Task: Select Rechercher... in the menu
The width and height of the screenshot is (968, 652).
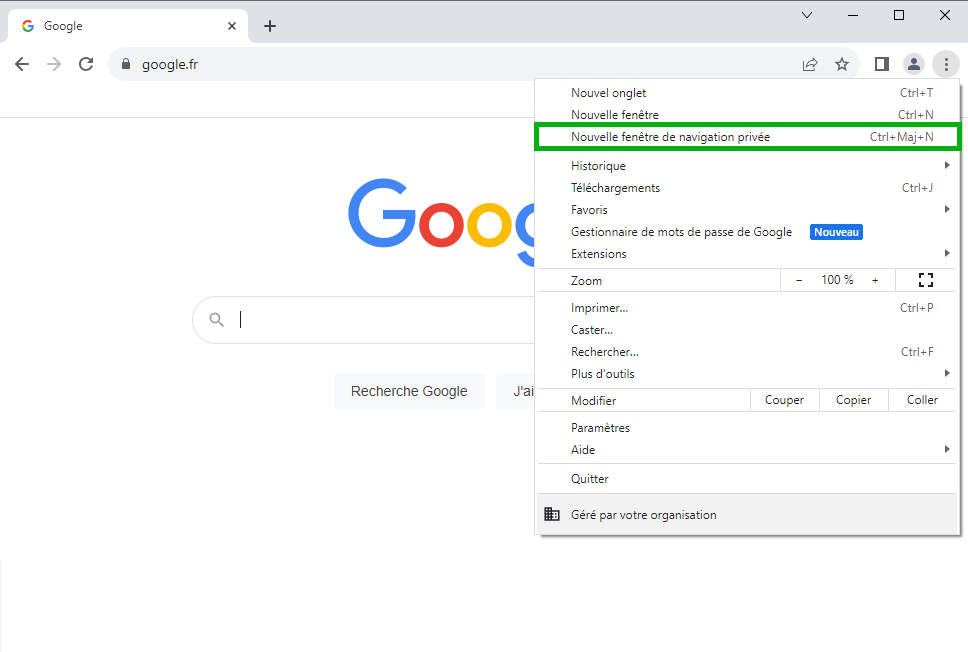Action: pyautogui.click(x=747, y=352)
